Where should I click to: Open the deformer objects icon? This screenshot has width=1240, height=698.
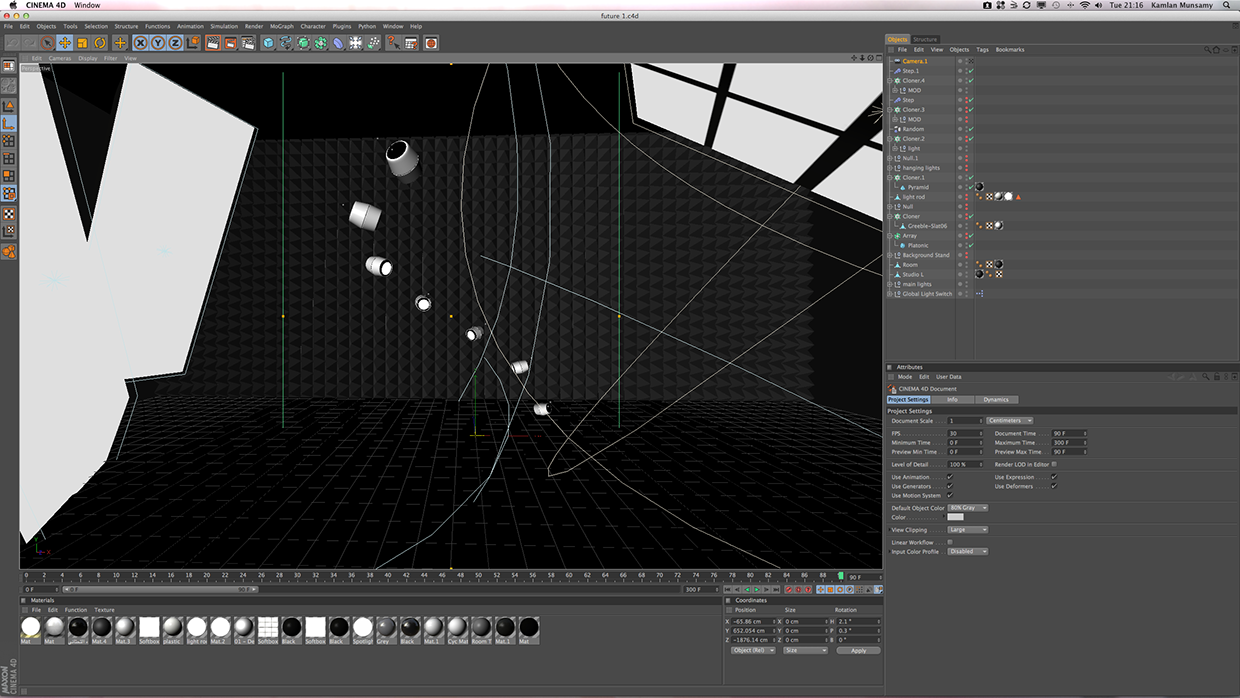[338, 43]
